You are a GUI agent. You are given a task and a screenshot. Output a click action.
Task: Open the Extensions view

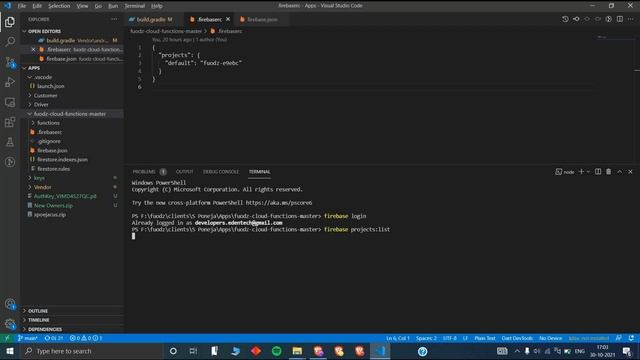pyautogui.click(x=10, y=122)
